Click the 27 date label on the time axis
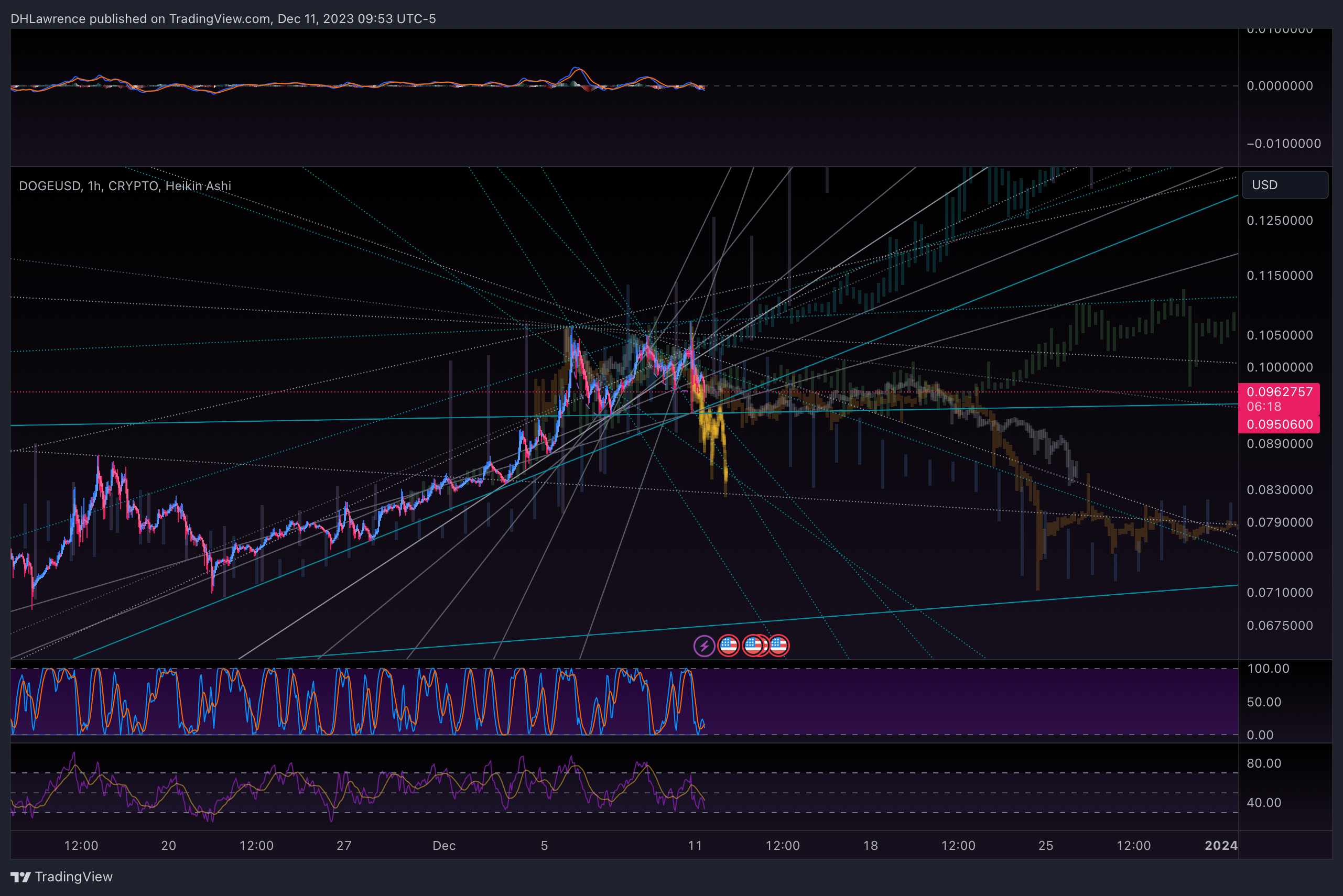This screenshot has width=1343, height=896. [344, 846]
